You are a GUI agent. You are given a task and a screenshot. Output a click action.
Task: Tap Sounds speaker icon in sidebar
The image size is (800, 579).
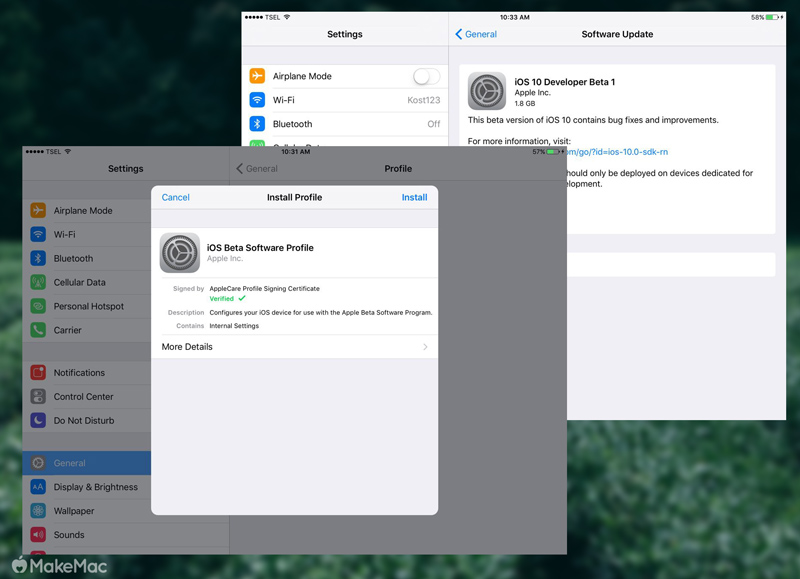(x=38, y=535)
